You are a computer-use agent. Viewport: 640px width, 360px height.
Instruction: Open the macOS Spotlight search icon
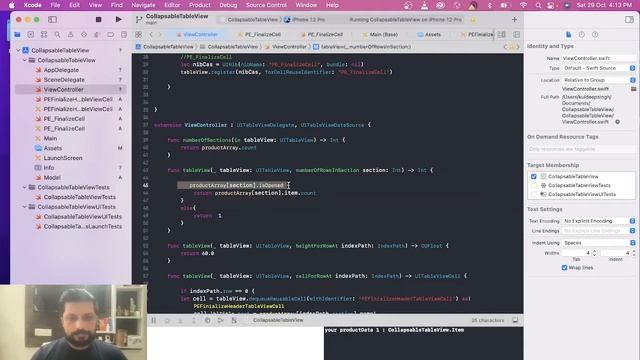pos(538,5)
